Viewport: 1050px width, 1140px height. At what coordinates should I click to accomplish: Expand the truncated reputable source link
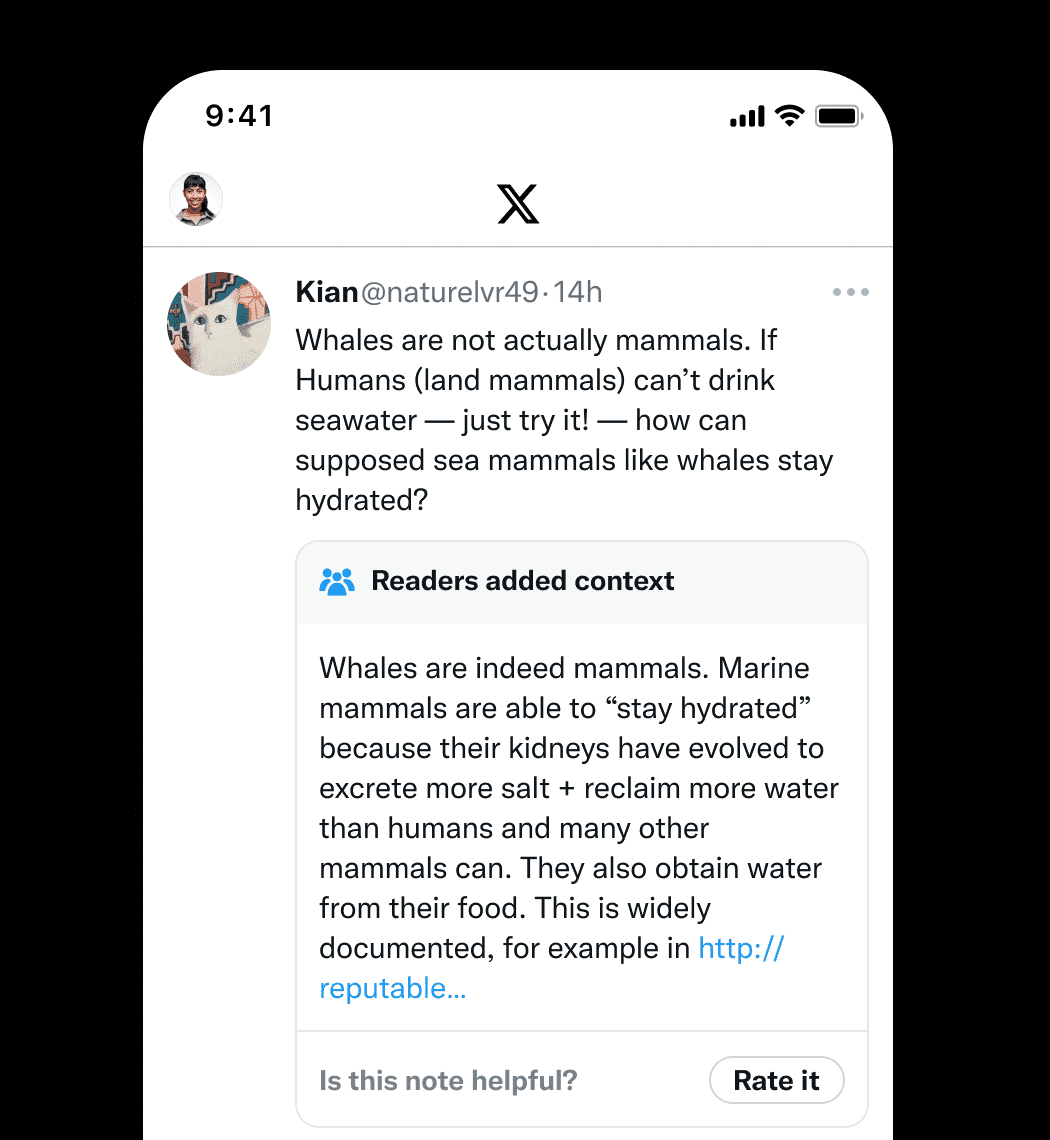coord(392,988)
